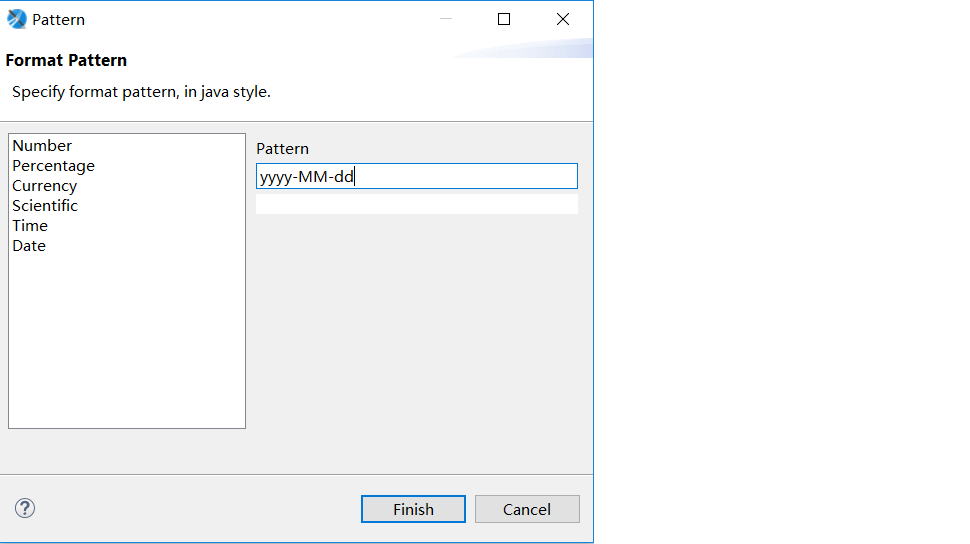Click the Pattern dialog title bar icon
The height and width of the screenshot is (544, 970).
pyautogui.click(x=17, y=19)
